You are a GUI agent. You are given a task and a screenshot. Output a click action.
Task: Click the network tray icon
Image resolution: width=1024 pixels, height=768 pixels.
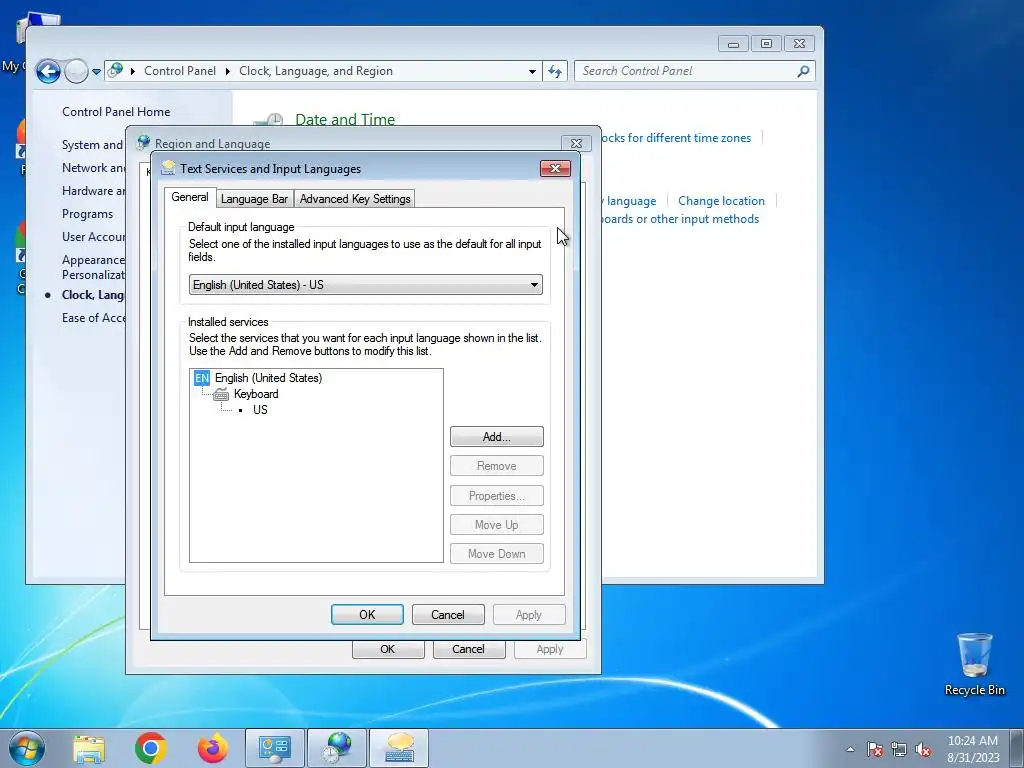(899, 750)
